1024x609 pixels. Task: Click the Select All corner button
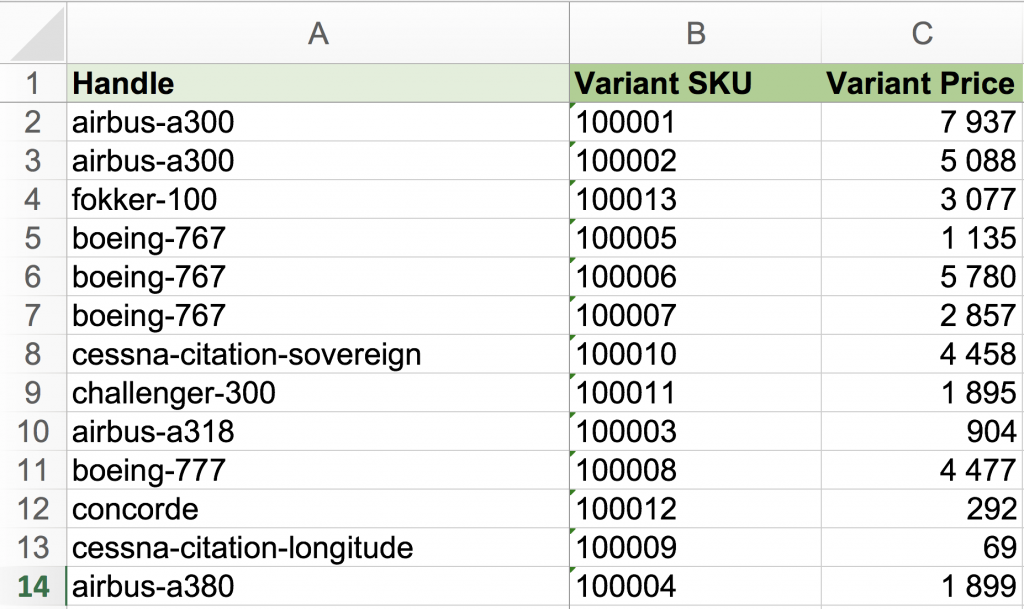click(32, 32)
